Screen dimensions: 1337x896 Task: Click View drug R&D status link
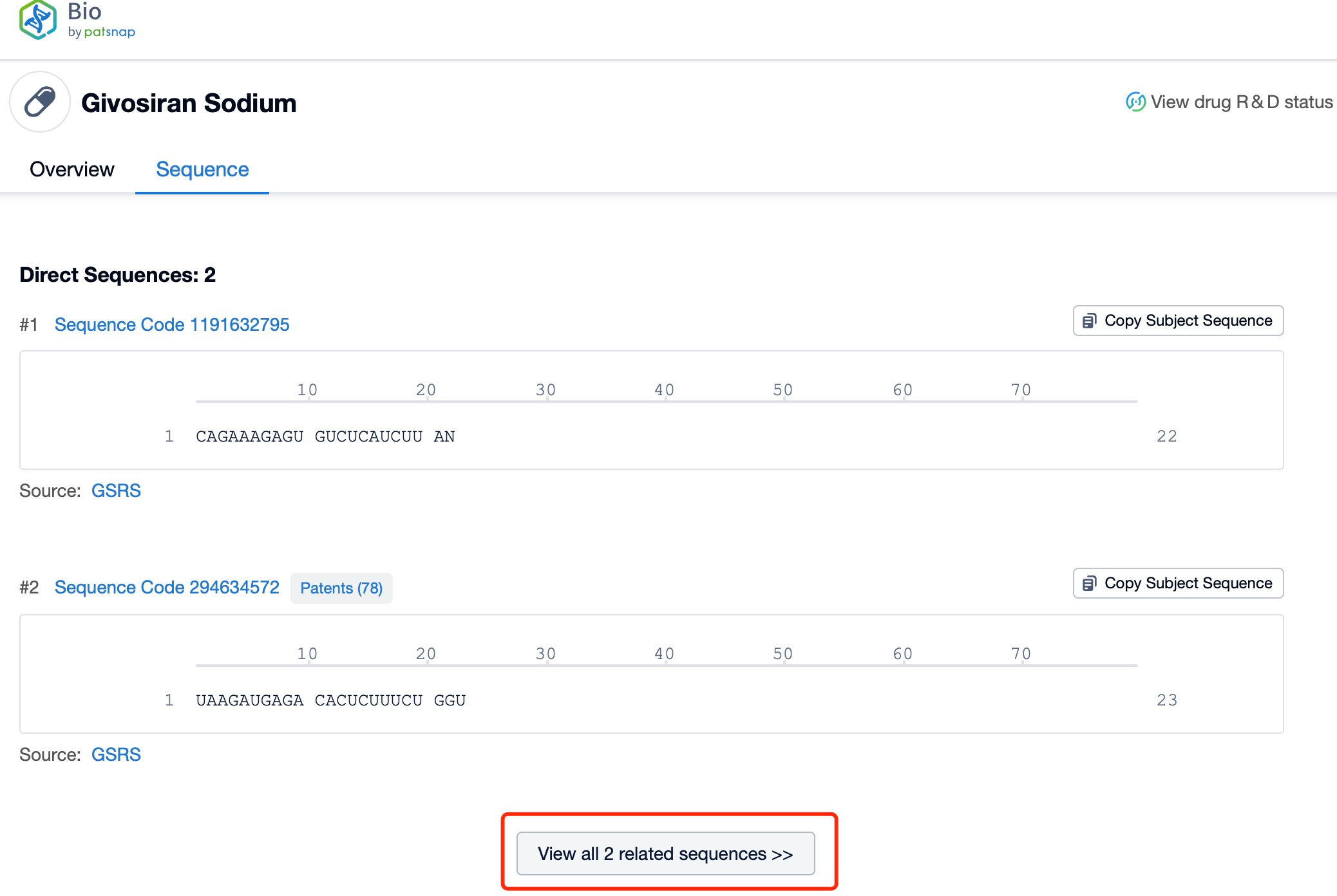coord(1240,102)
